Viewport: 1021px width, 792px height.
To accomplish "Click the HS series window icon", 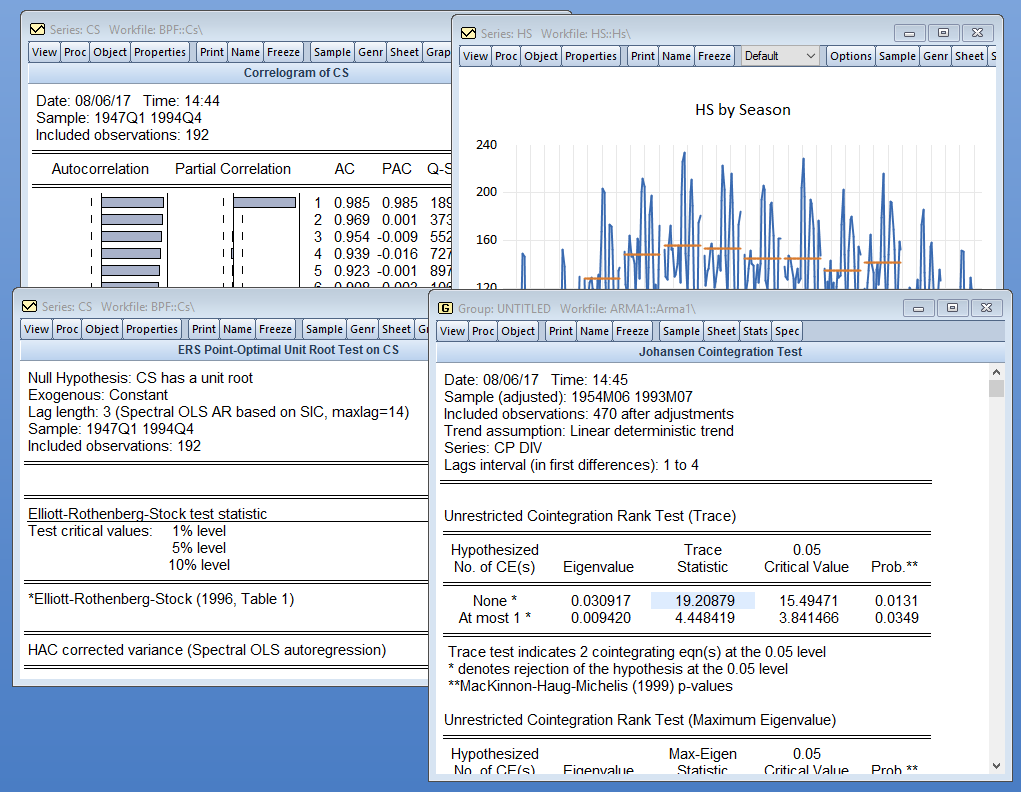I will (468, 33).
